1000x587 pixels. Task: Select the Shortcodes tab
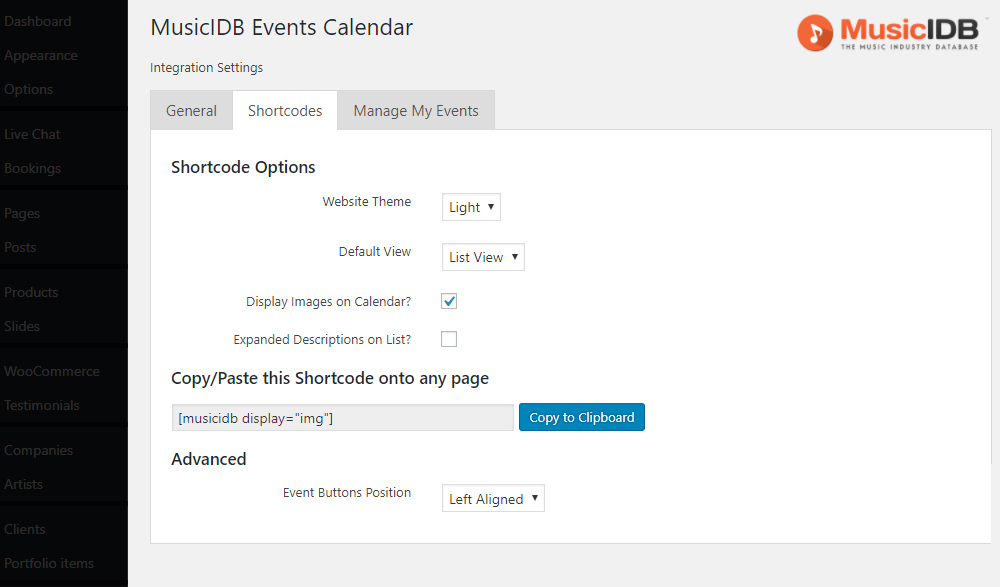[x=285, y=110]
